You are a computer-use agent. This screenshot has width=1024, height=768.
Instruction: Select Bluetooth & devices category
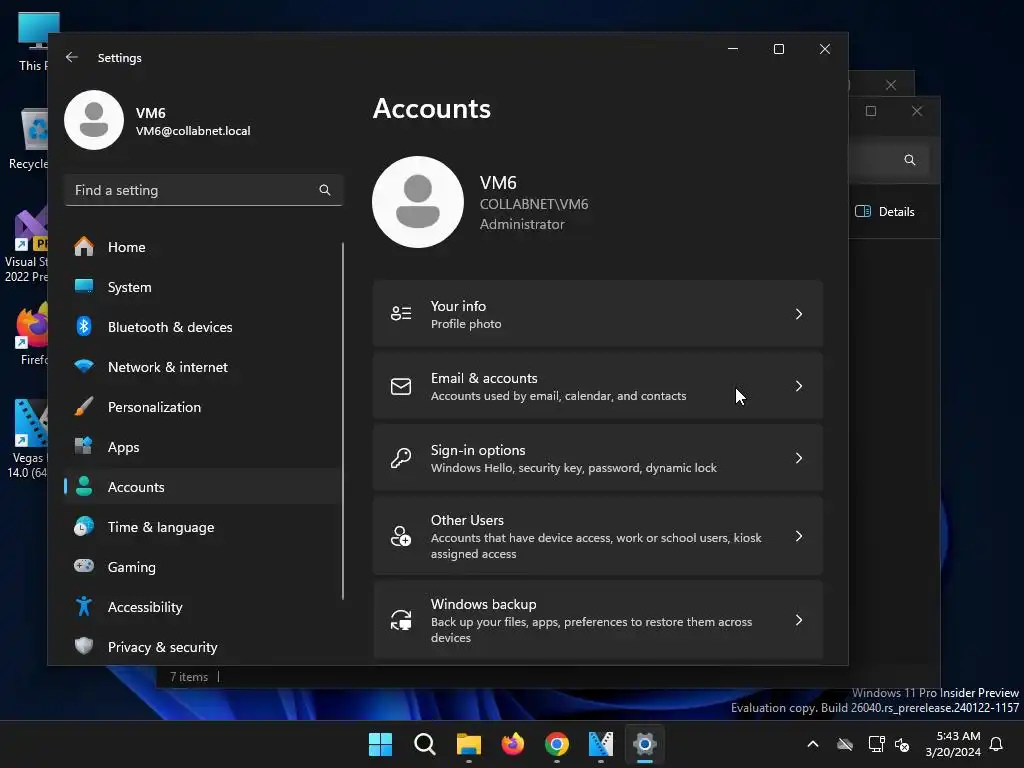coord(202,327)
